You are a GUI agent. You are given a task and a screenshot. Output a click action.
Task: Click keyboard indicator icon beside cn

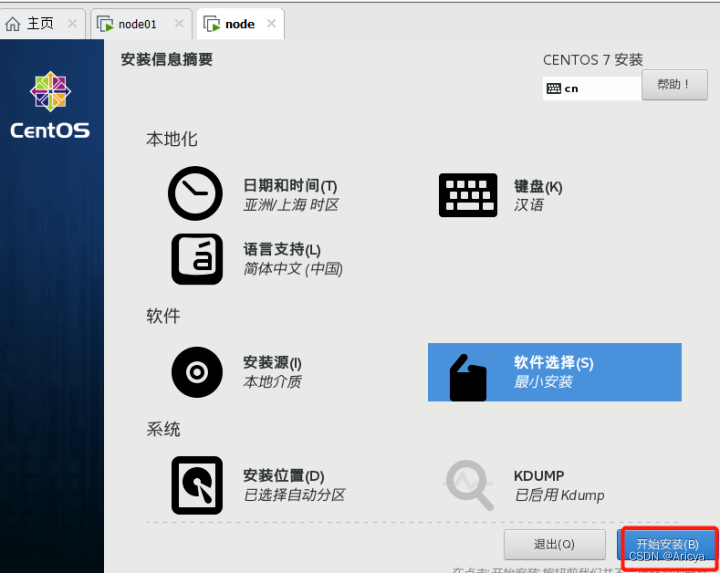pos(554,89)
